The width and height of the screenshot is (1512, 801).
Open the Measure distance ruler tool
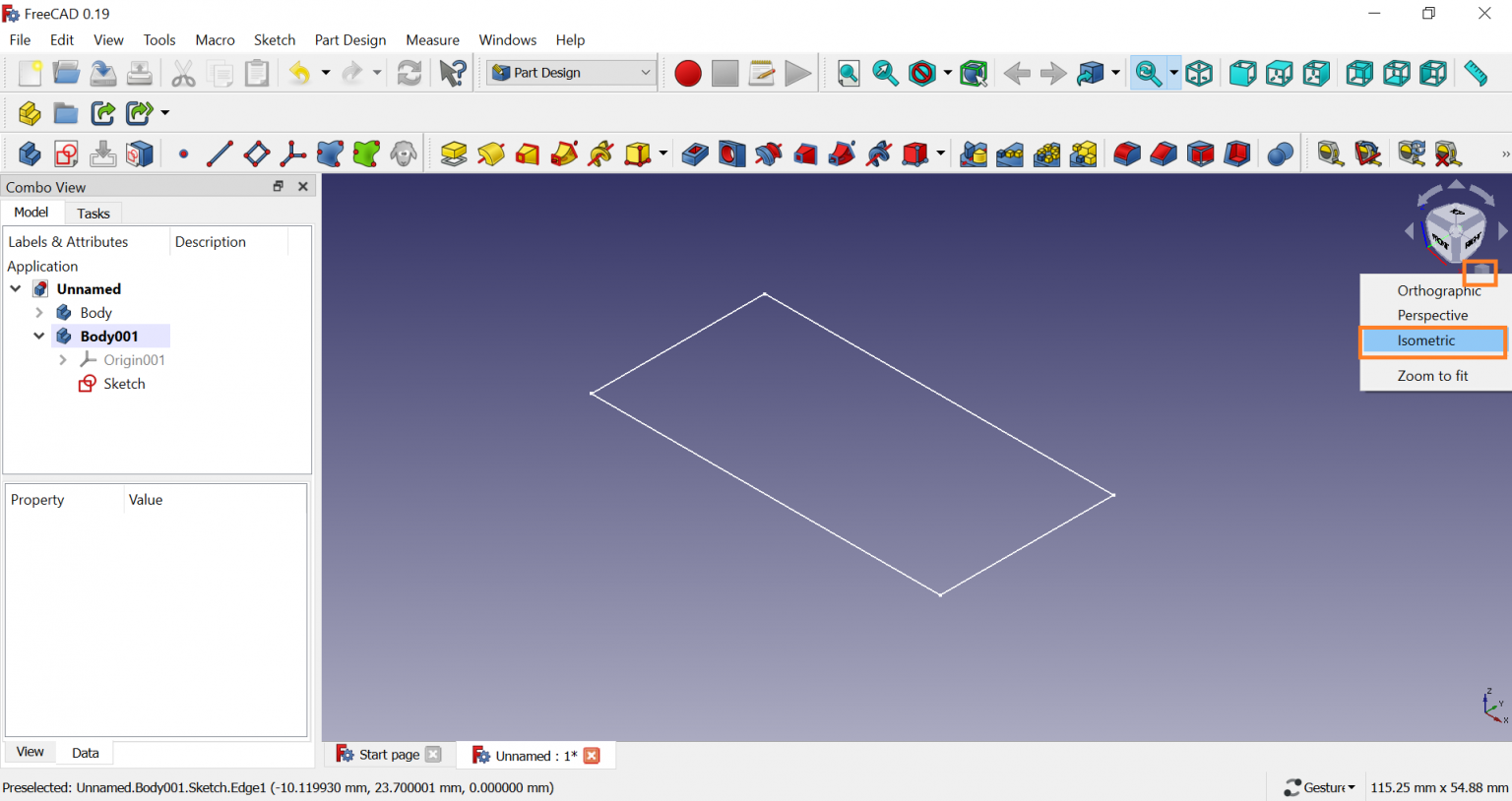click(x=1475, y=74)
